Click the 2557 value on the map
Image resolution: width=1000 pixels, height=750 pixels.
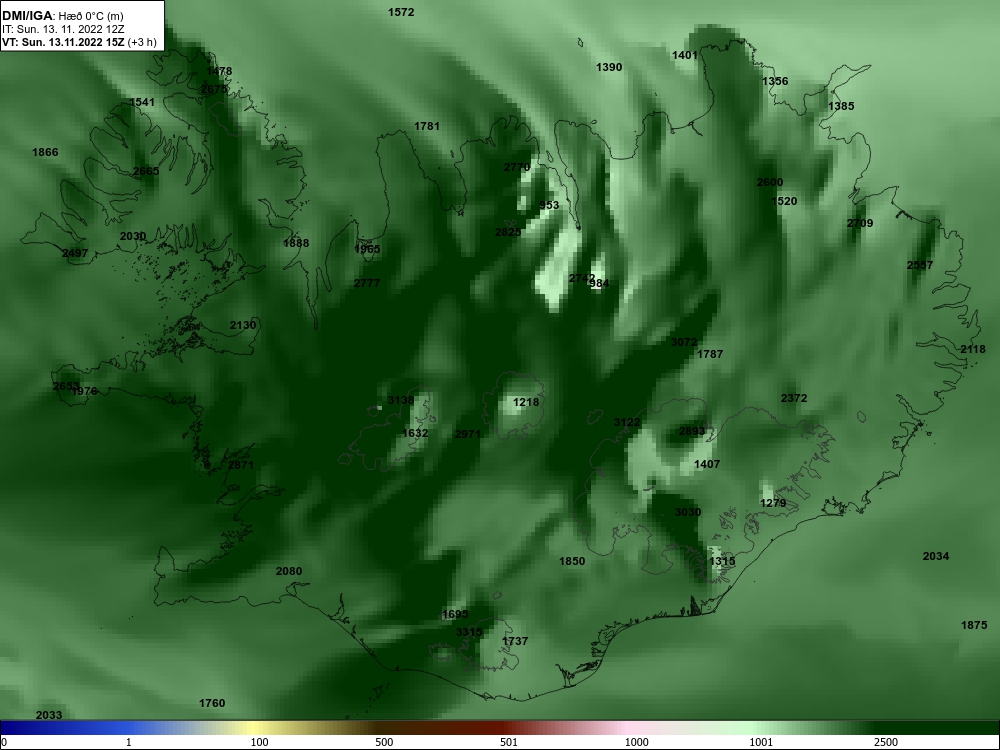click(920, 265)
